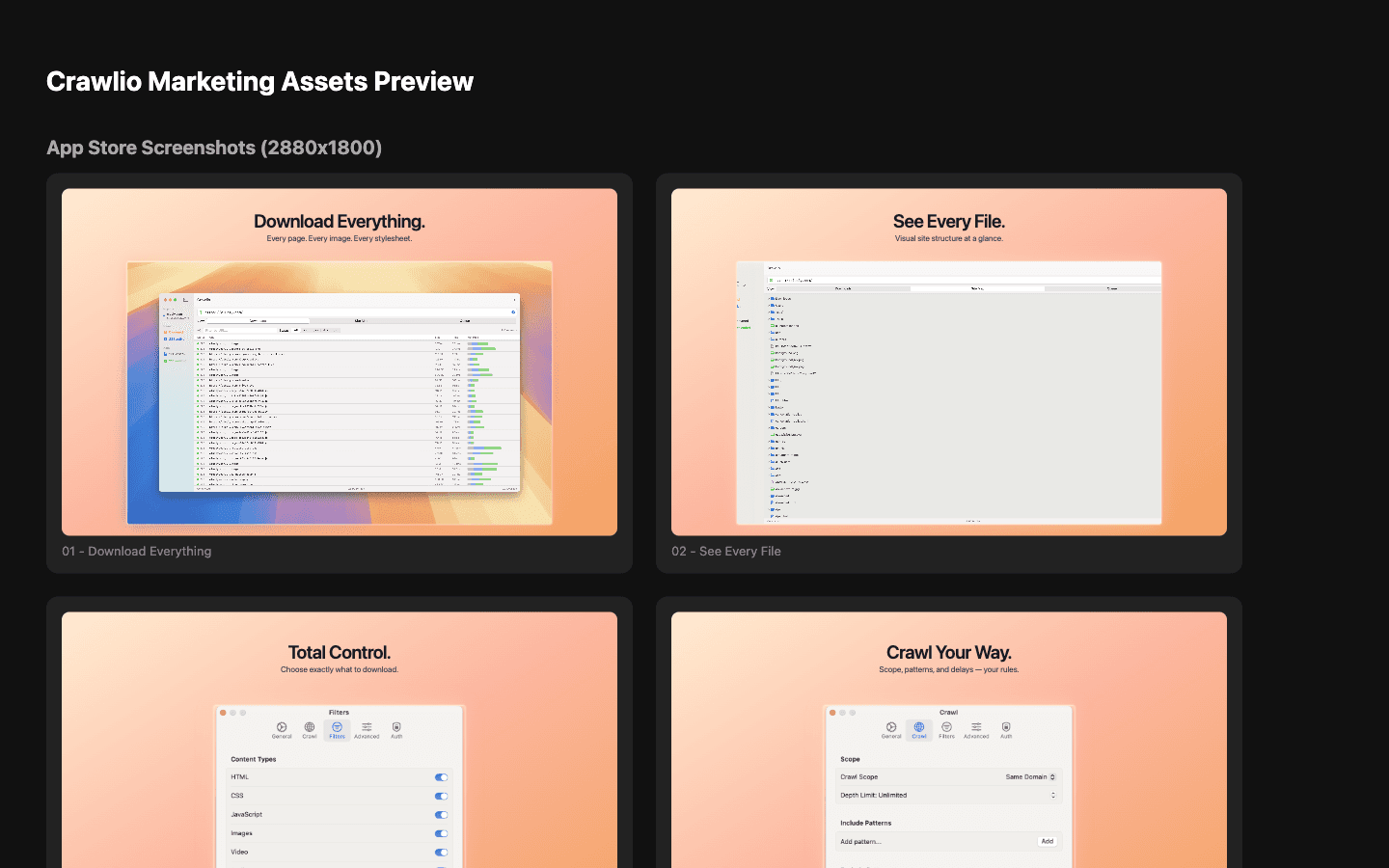Select highlighted Filters icon in Filters window
Viewport: 1389px width, 868px height.
pos(337,730)
